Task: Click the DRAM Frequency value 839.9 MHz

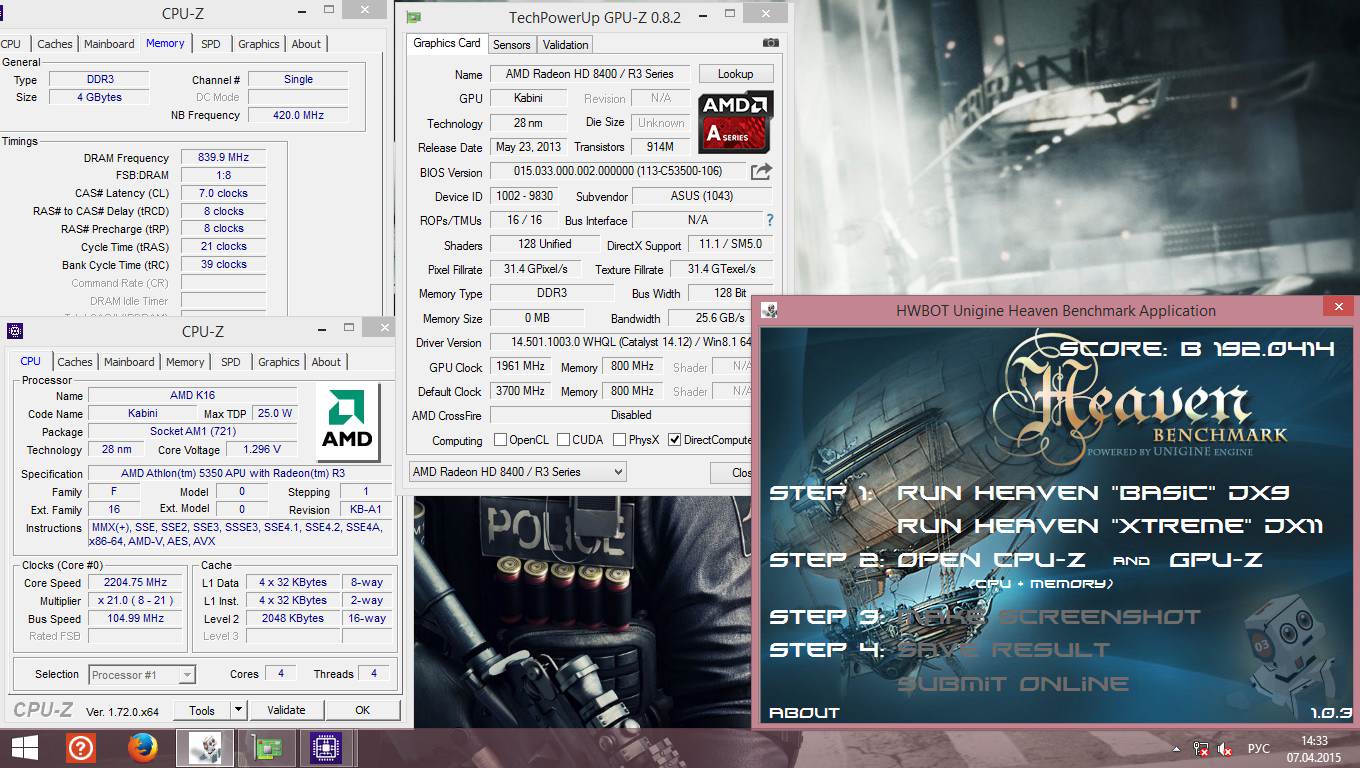Action: 223,157
